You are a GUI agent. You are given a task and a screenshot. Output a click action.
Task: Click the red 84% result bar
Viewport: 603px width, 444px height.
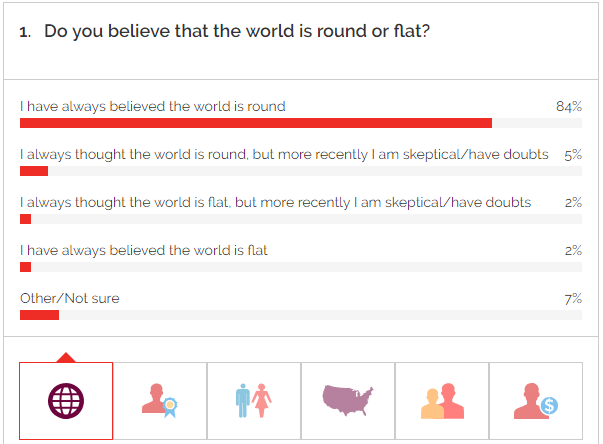pos(256,123)
